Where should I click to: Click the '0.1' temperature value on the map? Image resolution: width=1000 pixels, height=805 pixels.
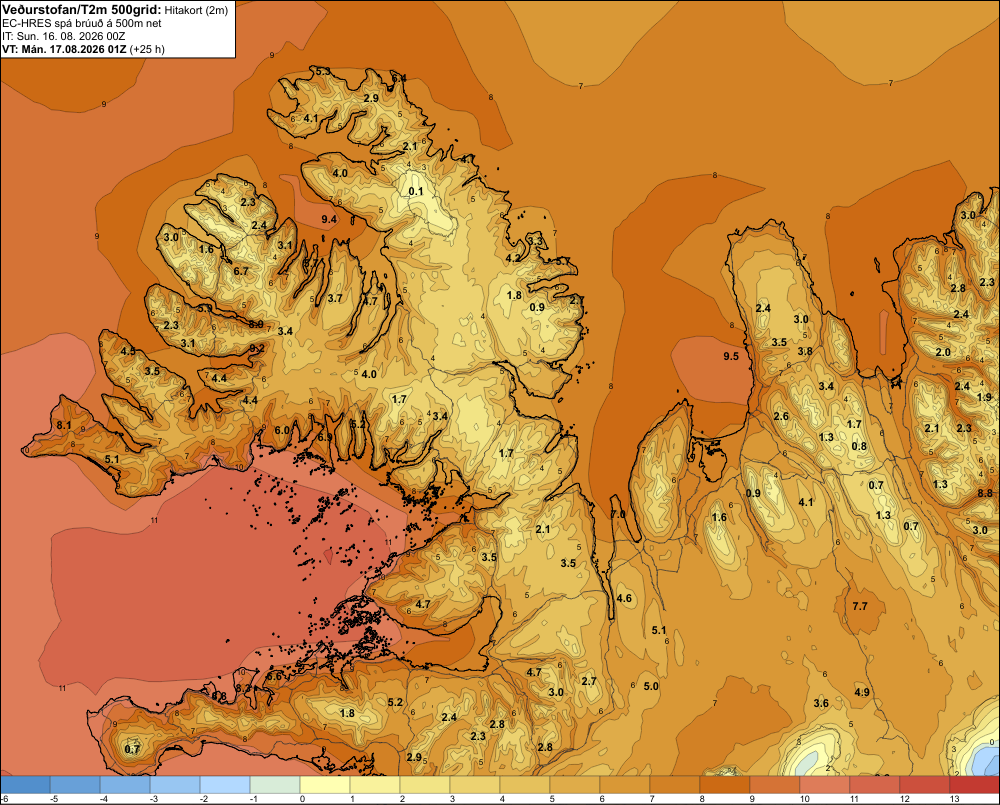coord(416,191)
